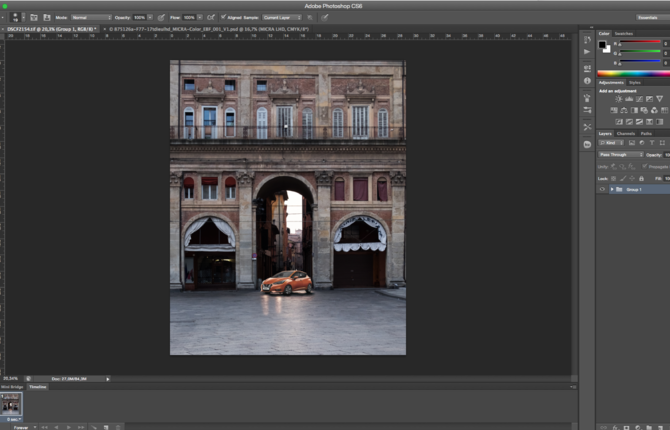Close the MICRA-Color psd document tab
This screenshot has height=430, width=670.
click(x=105, y=29)
